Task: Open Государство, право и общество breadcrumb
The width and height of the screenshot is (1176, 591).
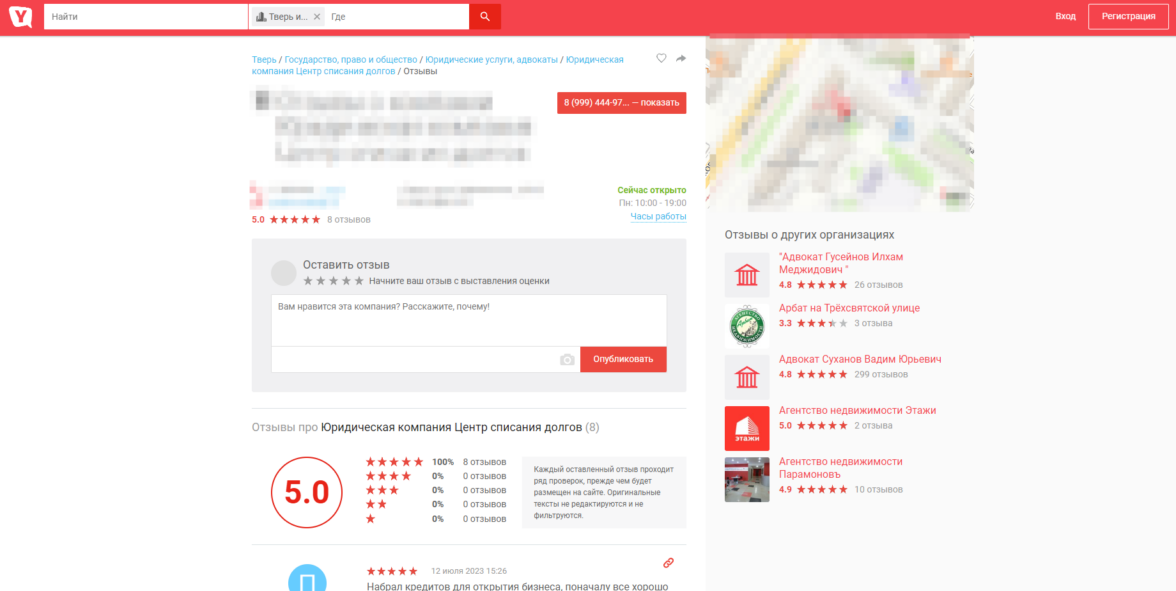Action: coord(350,59)
